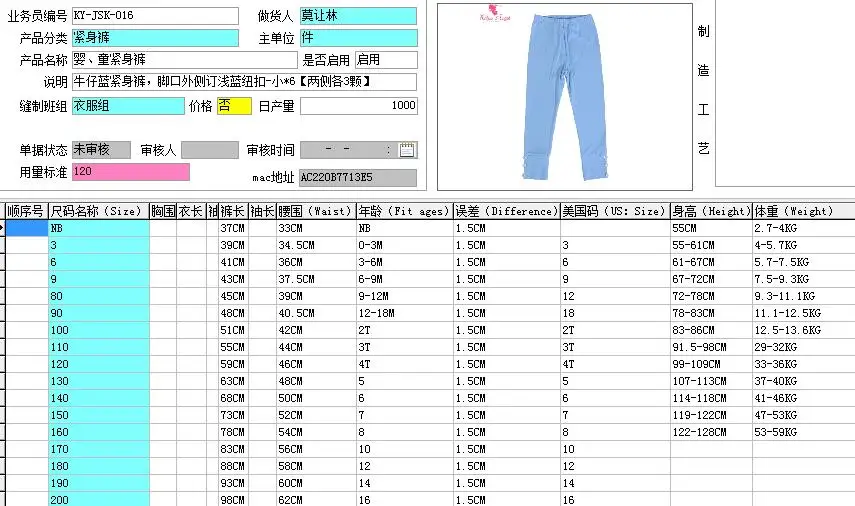Edit the 日产量 field 1000
Viewport: 855px width, 506px height.
[x=359, y=106]
